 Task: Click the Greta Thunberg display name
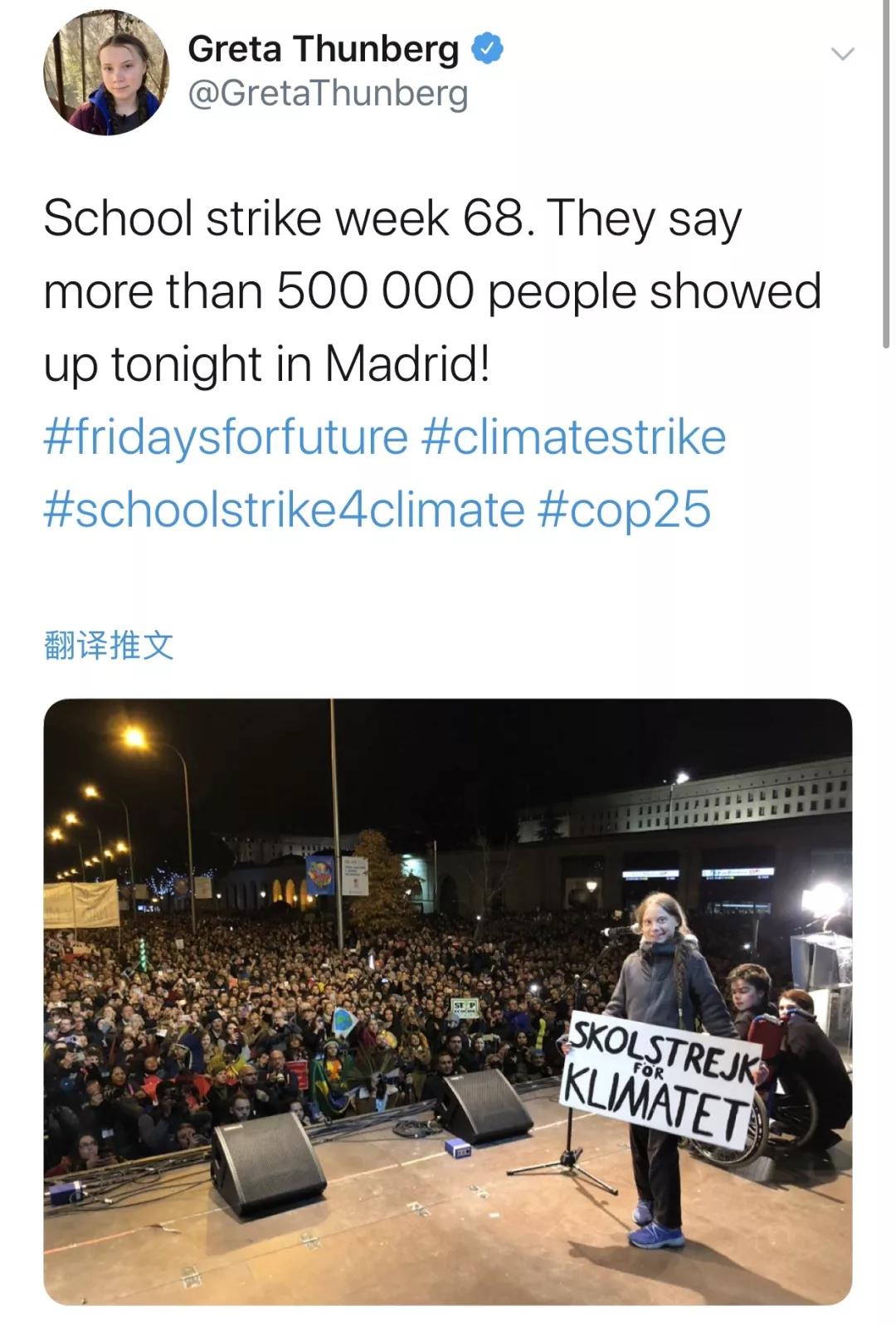(323, 49)
